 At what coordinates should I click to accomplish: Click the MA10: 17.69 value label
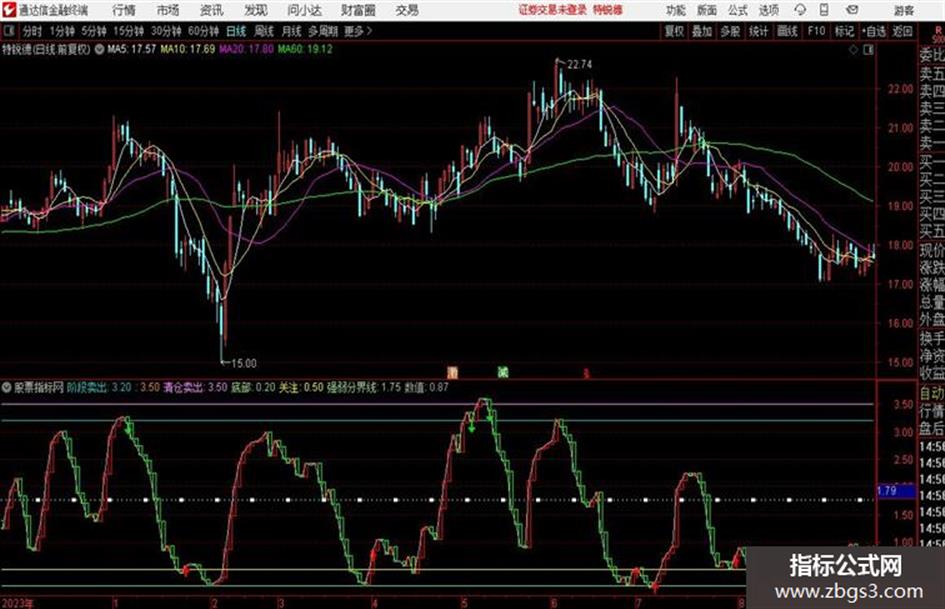(x=187, y=49)
